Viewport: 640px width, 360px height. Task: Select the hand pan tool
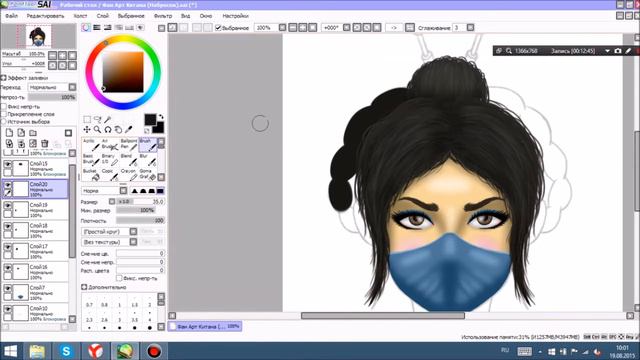pos(118,129)
